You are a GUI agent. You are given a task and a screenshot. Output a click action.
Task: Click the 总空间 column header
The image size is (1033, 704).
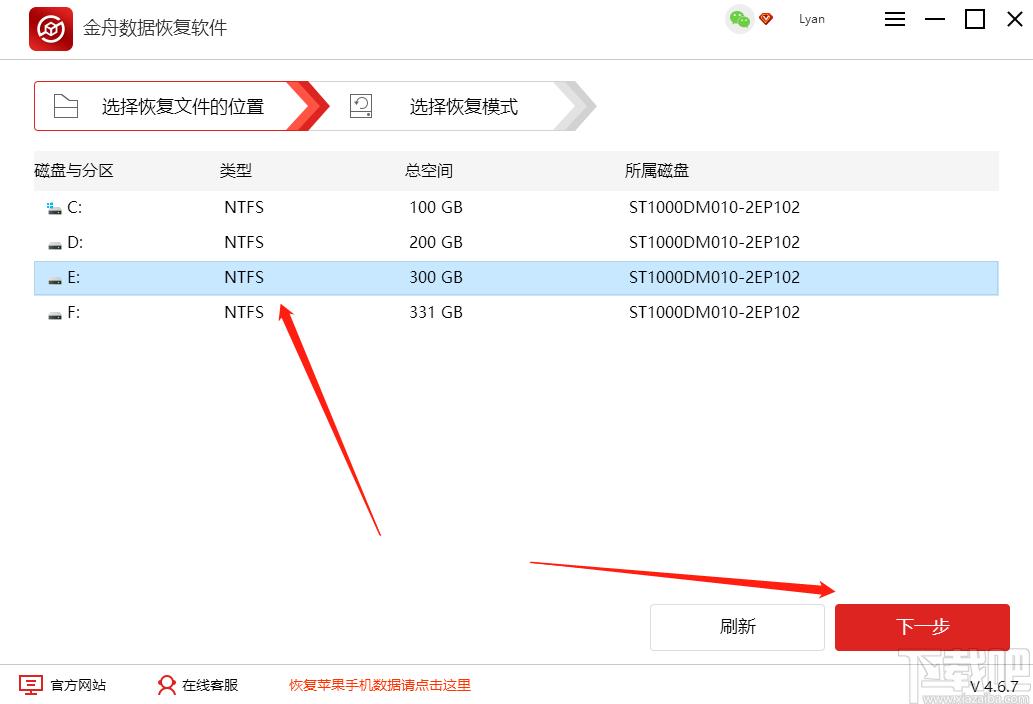429,171
